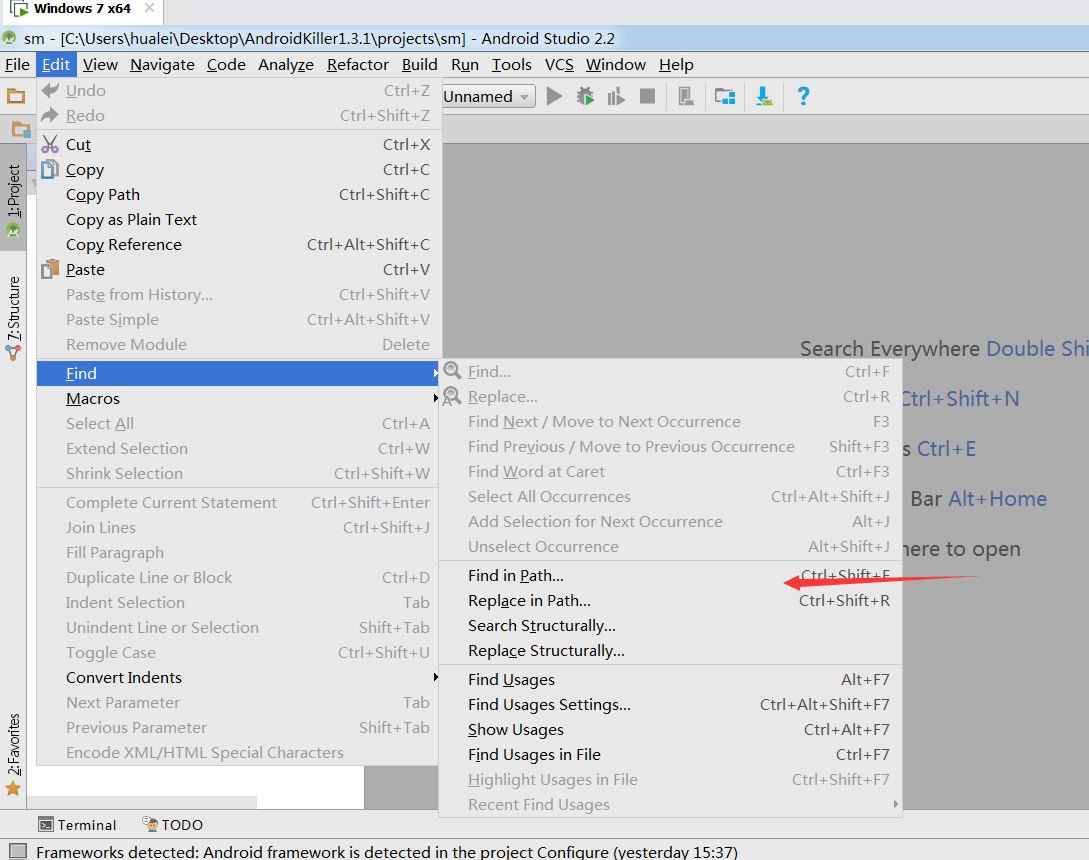Select Search Structurally… entry
1089x860 pixels.
click(x=671, y=625)
